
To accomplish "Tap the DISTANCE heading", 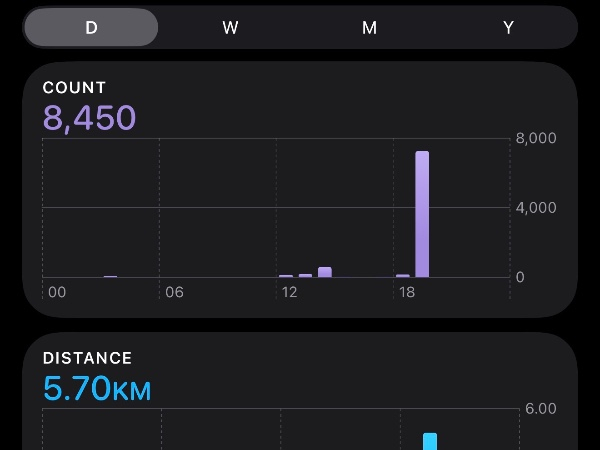I will point(87,358).
